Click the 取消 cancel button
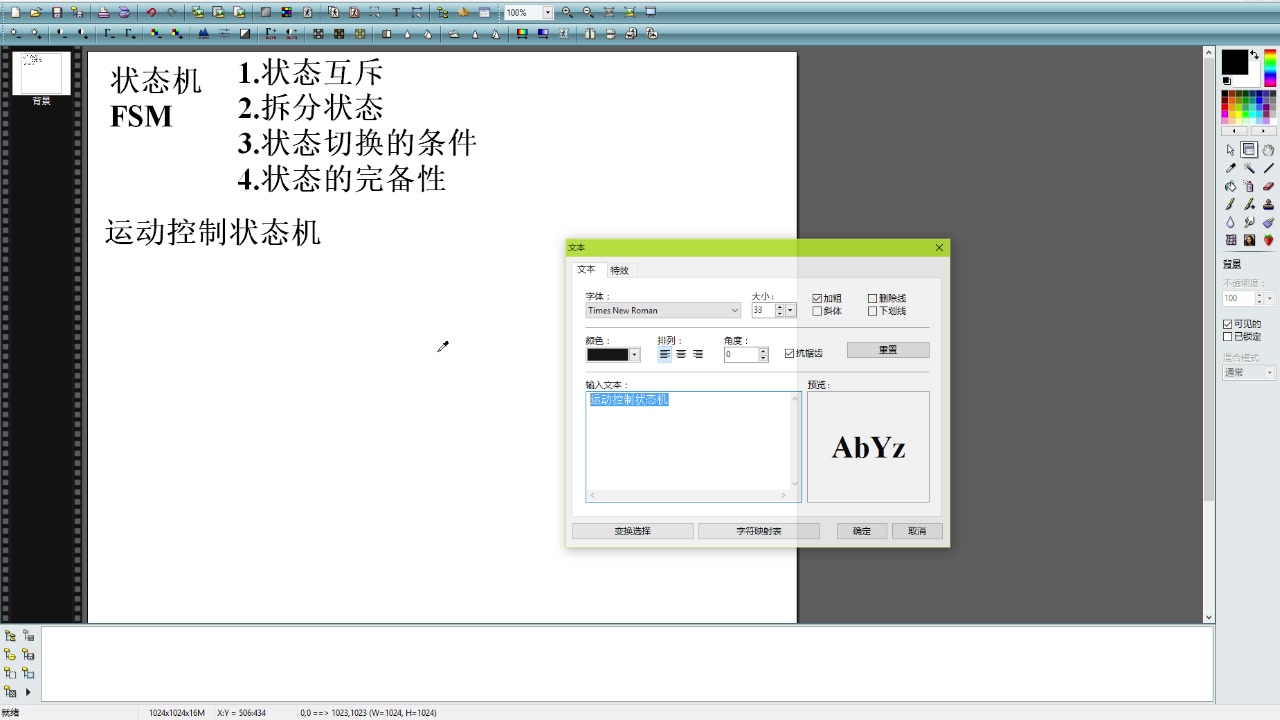 [x=917, y=531]
